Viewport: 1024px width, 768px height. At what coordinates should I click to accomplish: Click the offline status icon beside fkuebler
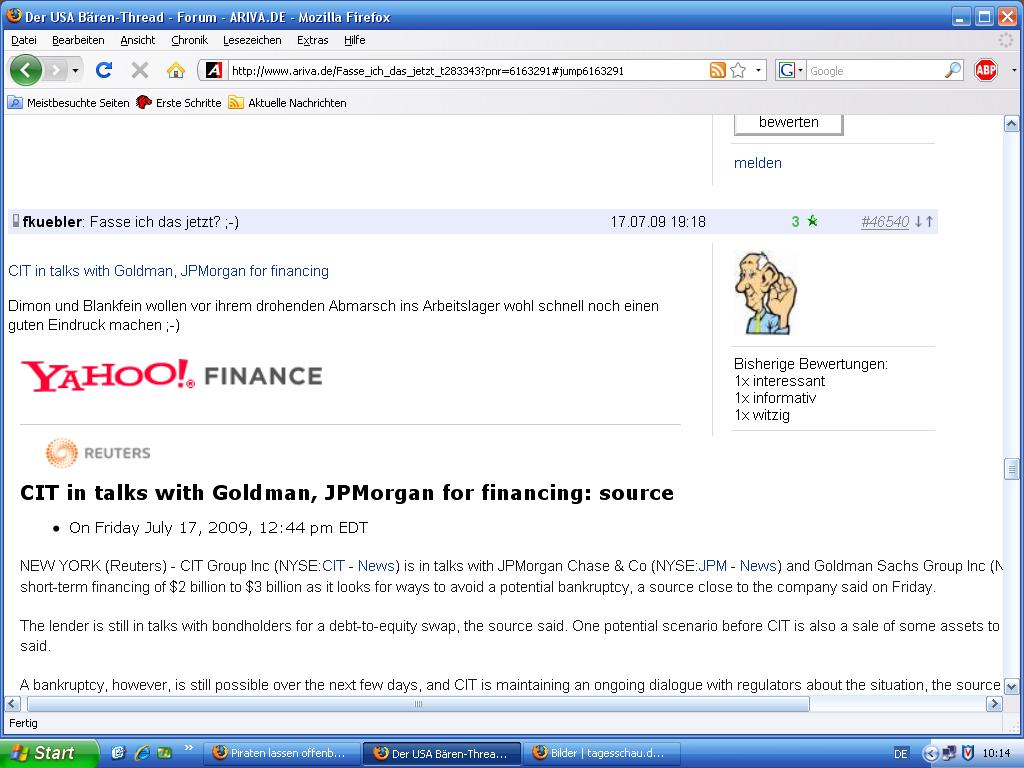click(16, 221)
